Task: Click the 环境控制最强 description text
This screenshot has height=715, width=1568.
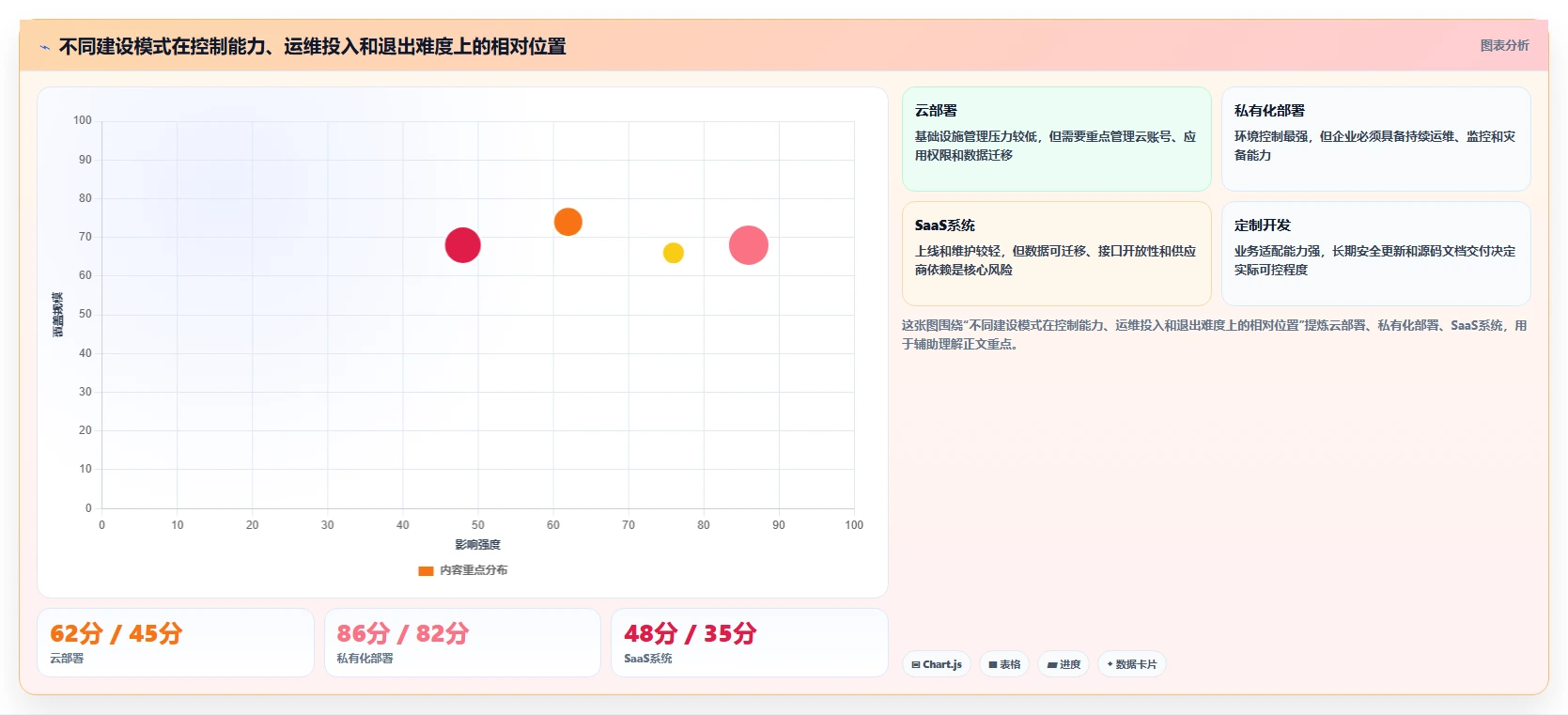Action: coord(1374,146)
